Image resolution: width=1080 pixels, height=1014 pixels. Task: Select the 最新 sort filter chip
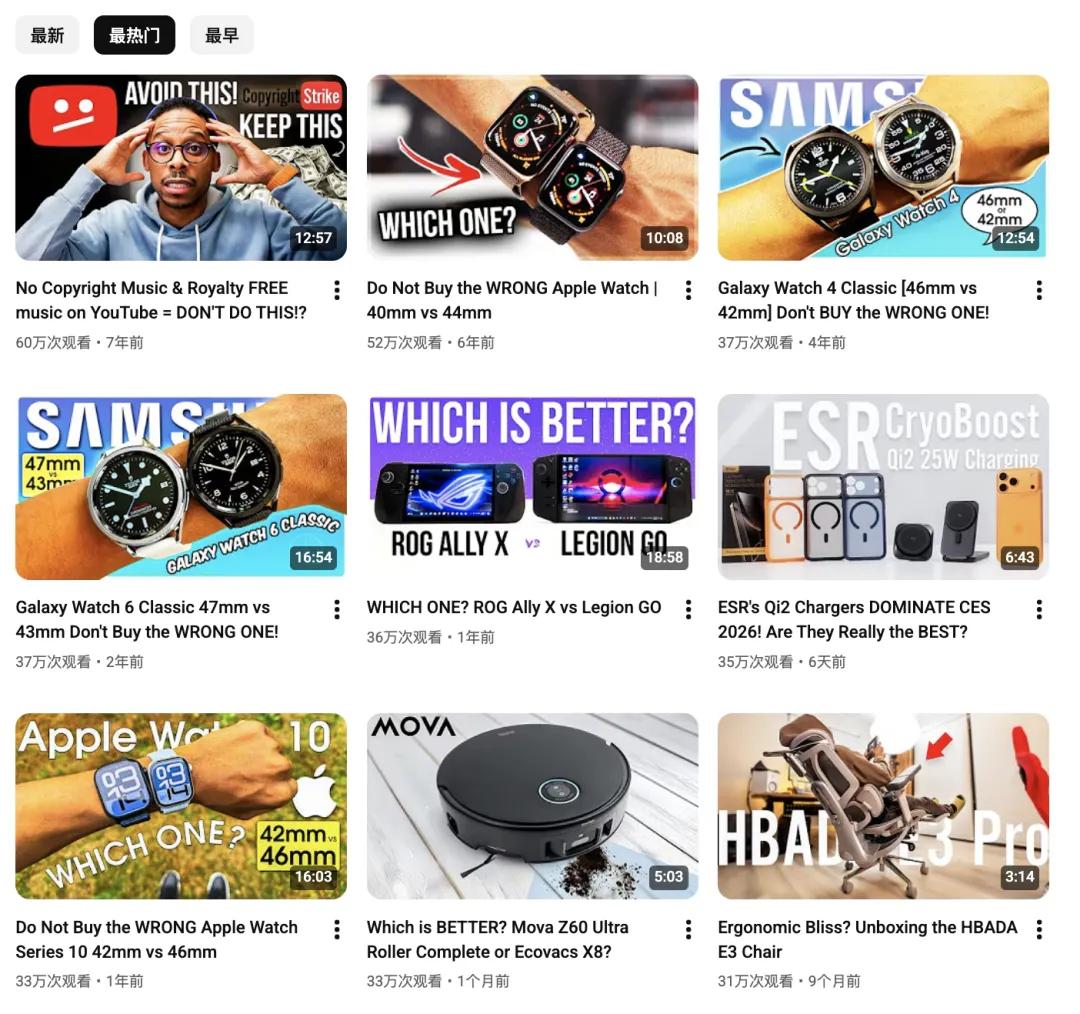48,35
